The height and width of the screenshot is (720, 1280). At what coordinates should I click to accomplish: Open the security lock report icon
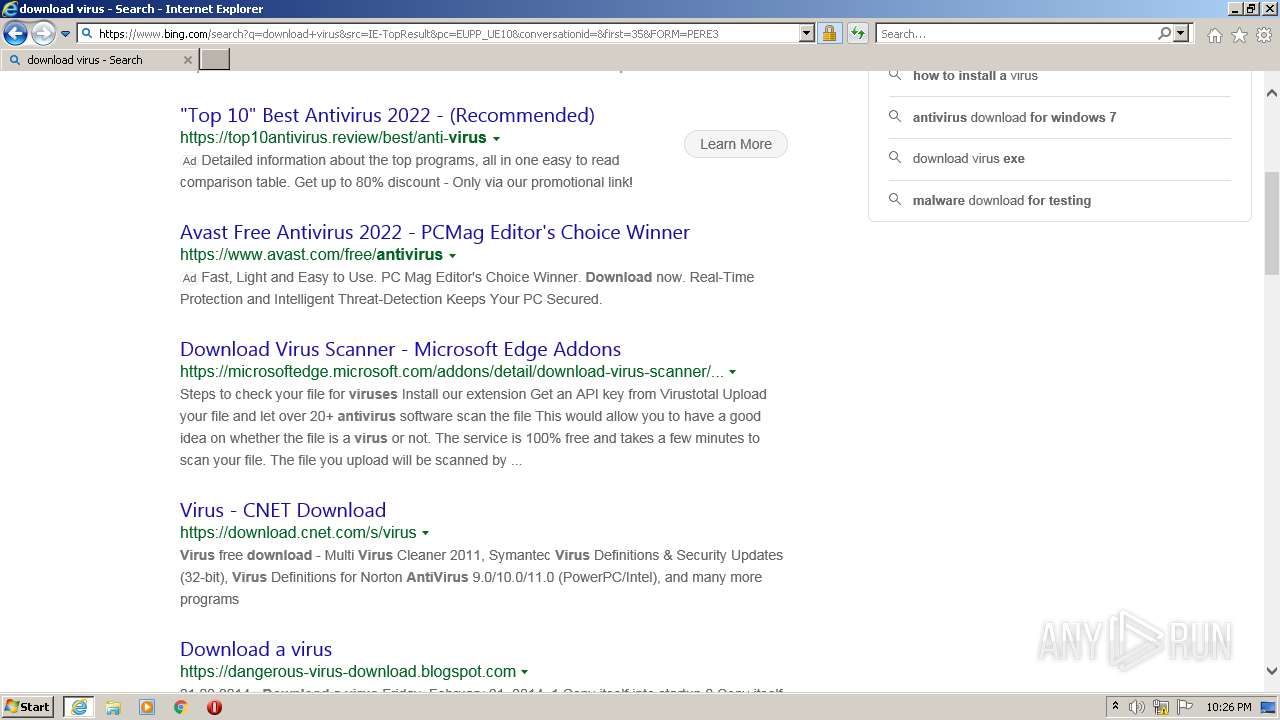tap(829, 33)
